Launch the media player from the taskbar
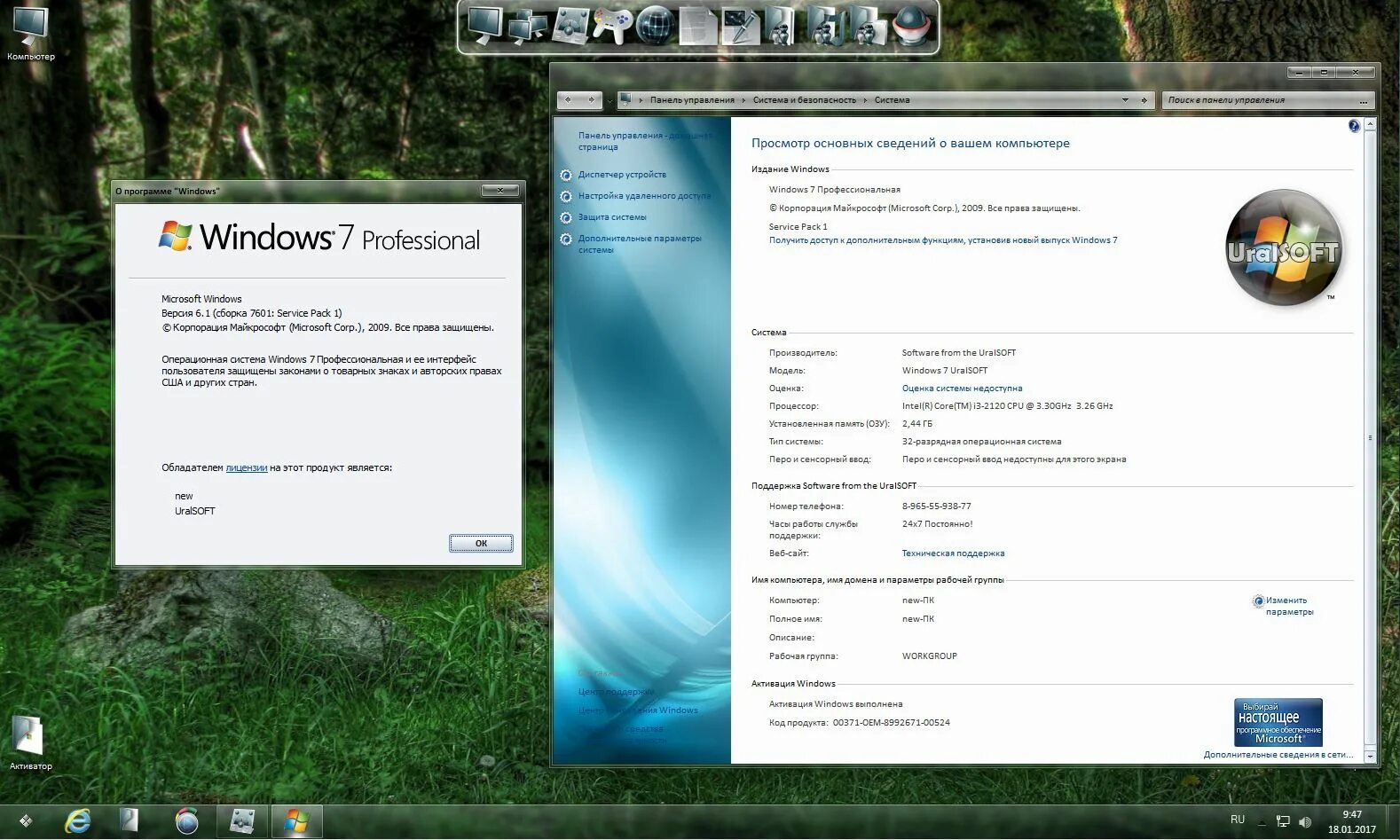 186,821
